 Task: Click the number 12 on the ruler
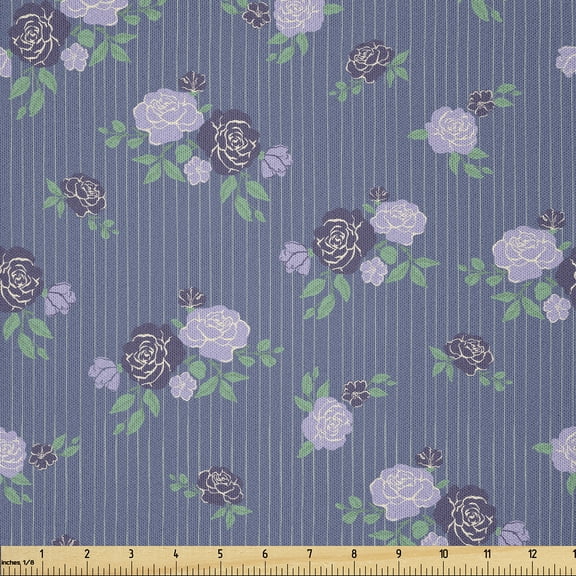tap(532, 554)
